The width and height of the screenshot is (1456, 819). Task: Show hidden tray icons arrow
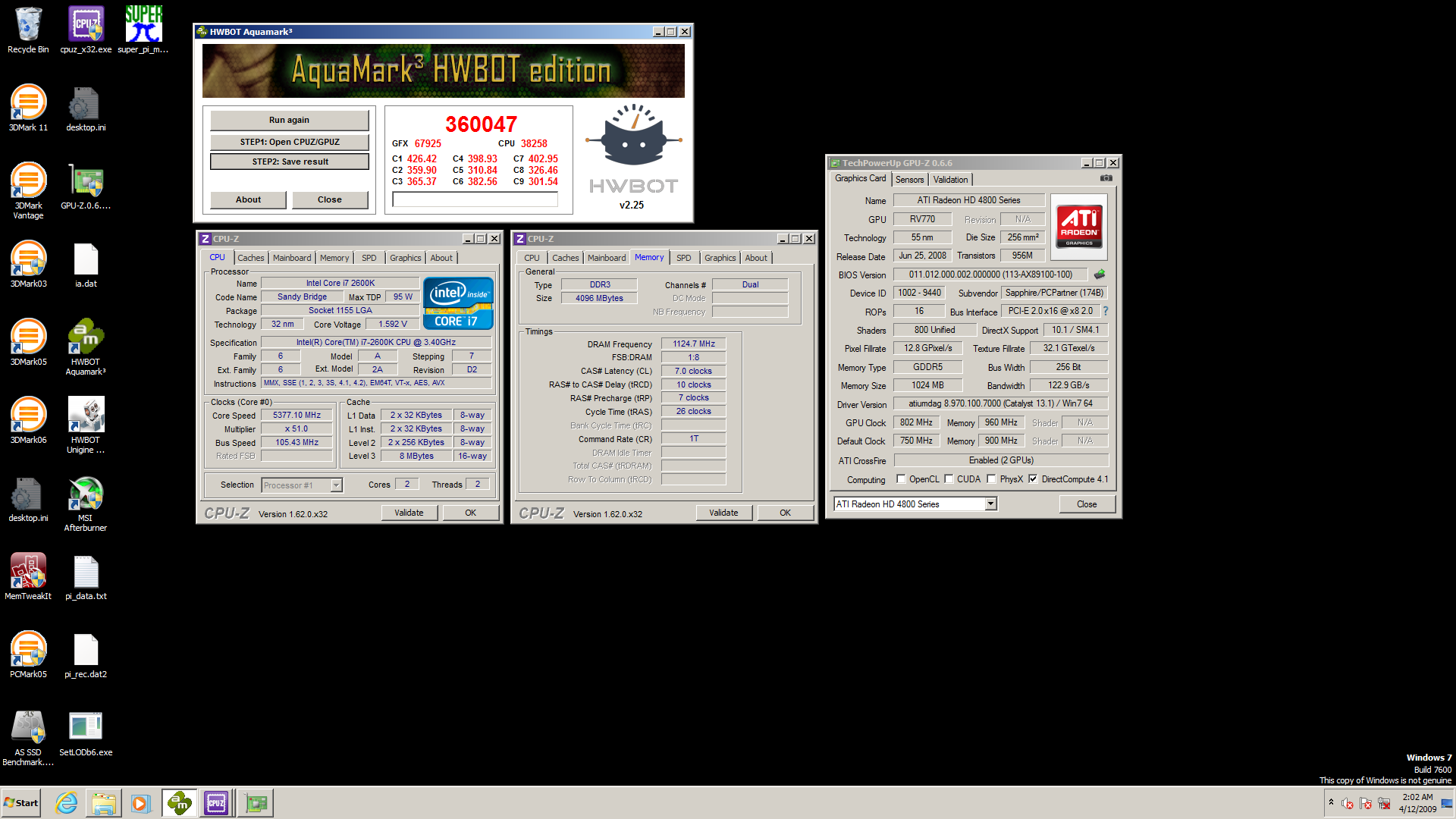click(x=1331, y=802)
